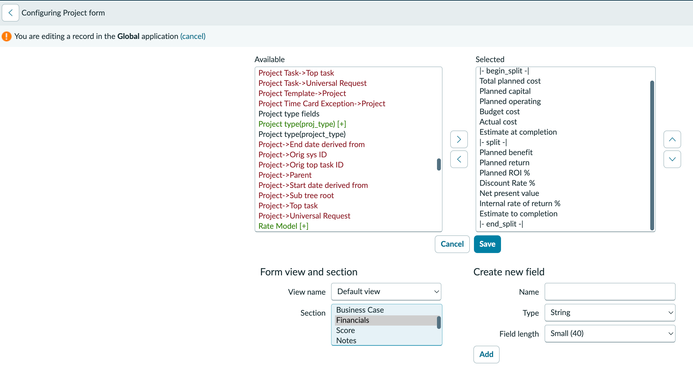The image size is (693, 367).
Task: Select Estimate to completion field
Action: tap(518, 214)
